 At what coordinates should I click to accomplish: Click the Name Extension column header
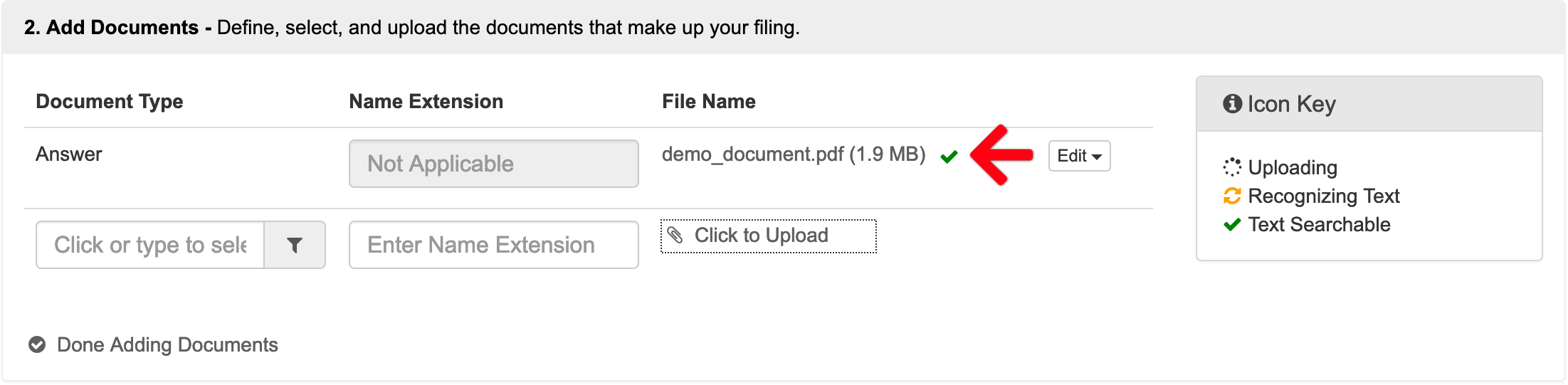click(x=426, y=102)
